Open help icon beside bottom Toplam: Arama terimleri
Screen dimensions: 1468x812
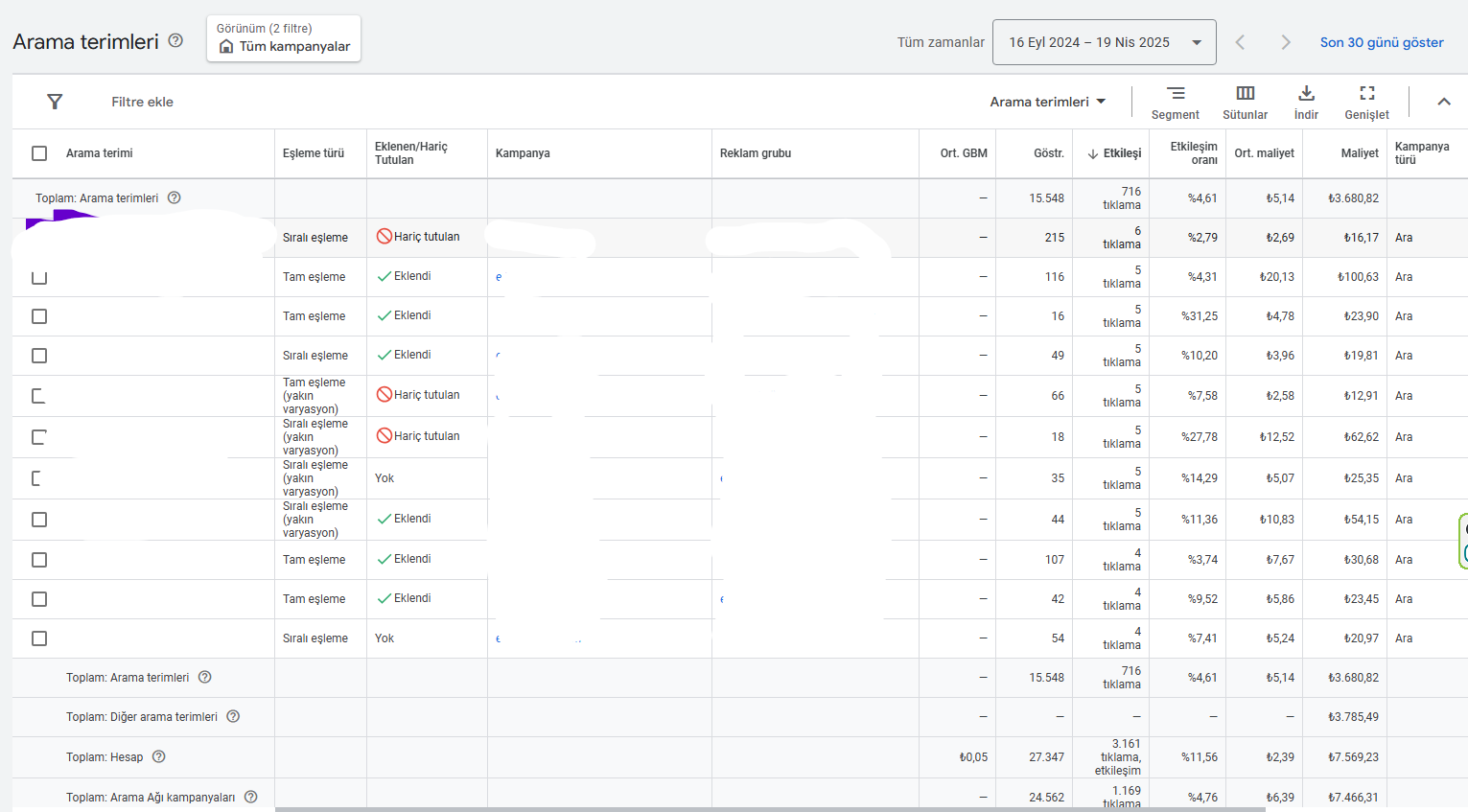[205, 677]
